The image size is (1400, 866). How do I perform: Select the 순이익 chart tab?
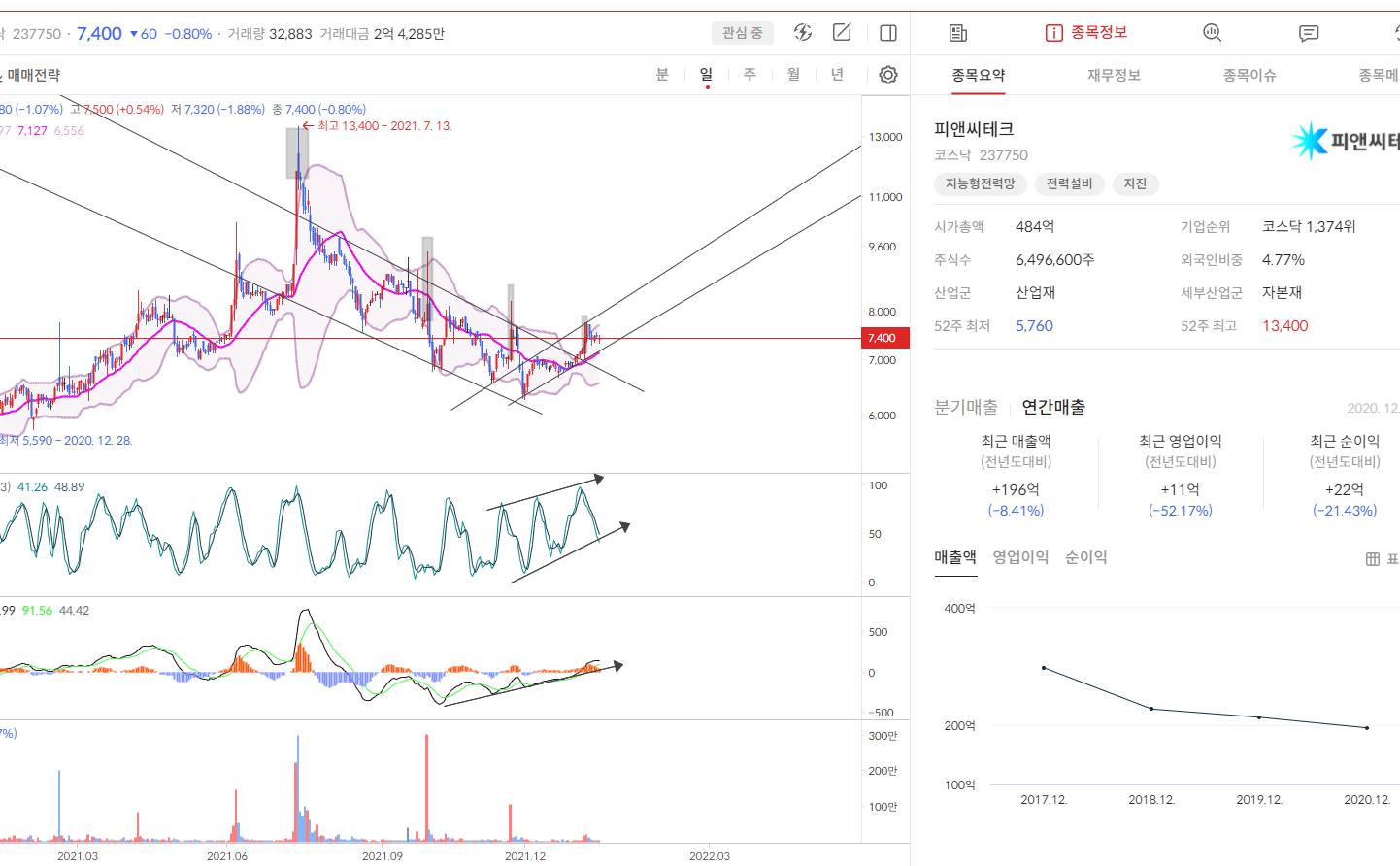pos(1085,557)
